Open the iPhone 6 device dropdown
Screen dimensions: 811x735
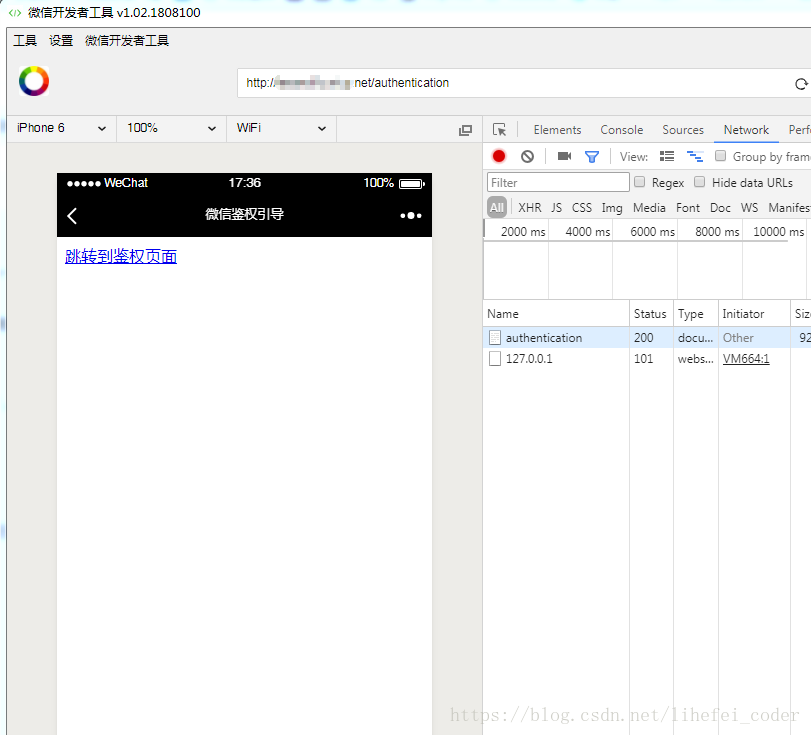tap(61, 128)
